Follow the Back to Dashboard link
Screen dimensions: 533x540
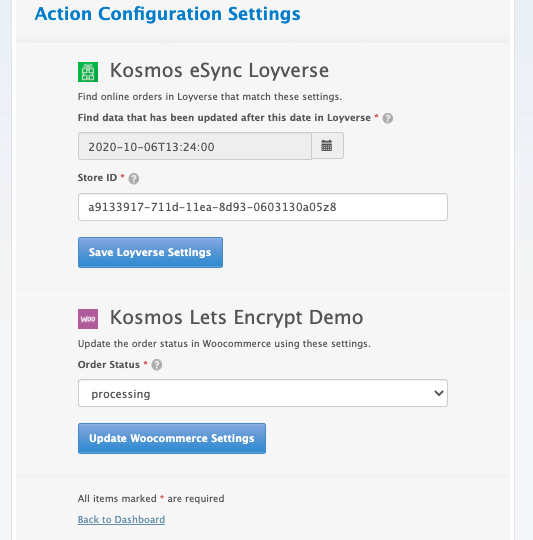(x=121, y=519)
